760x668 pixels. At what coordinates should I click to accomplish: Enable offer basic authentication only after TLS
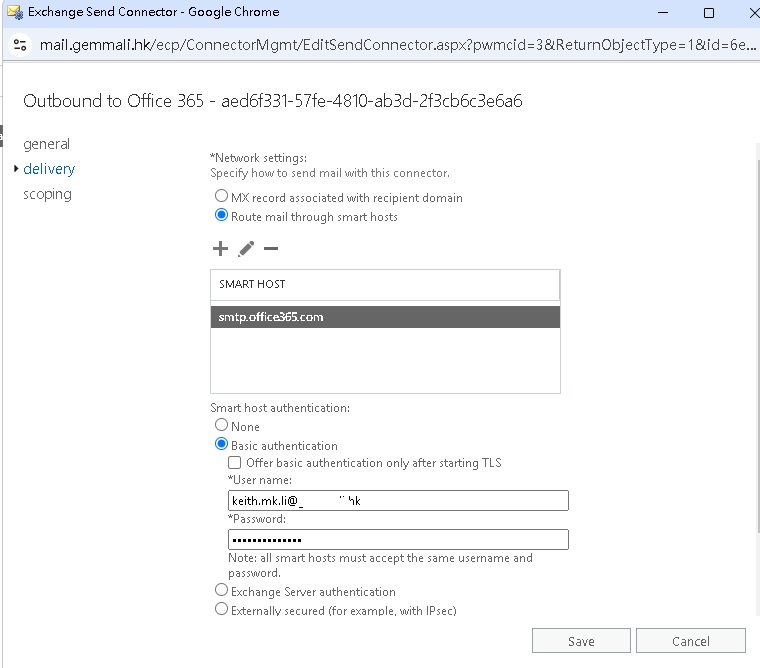[x=235, y=462]
